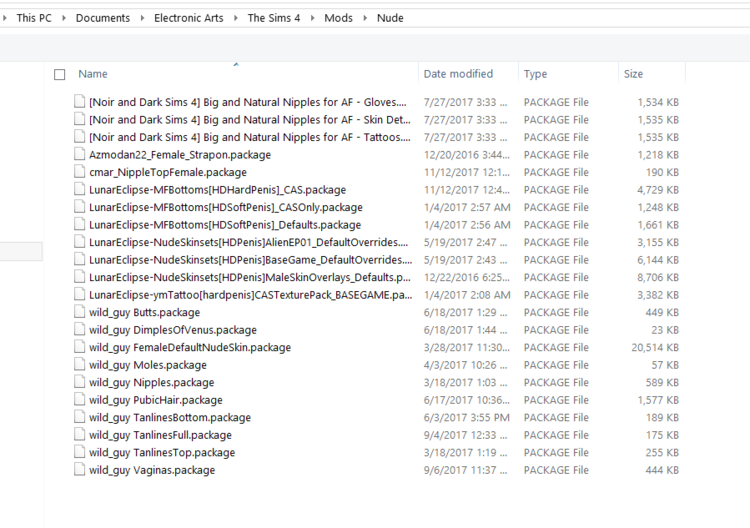750x528 pixels.
Task: Click file icon of wild_guy DimplesOfVenus.package
Action: pos(79,330)
